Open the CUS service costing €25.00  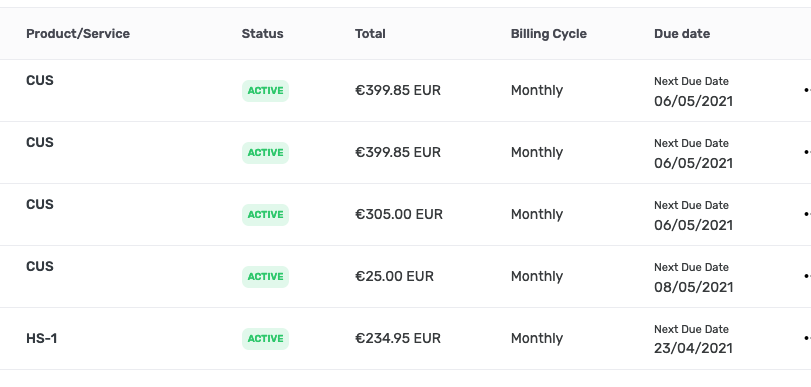click(x=40, y=266)
